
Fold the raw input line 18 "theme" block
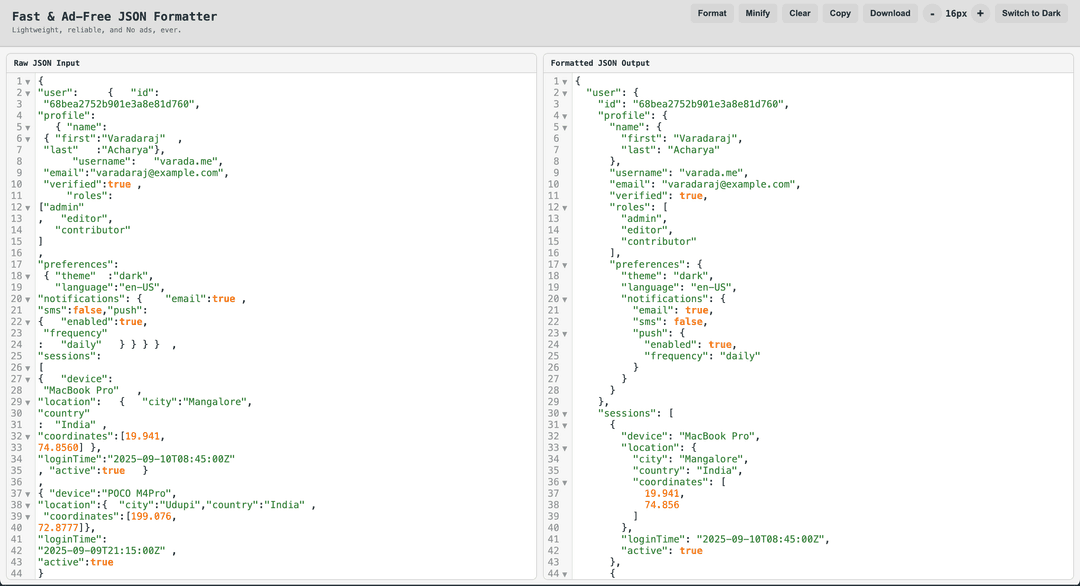(28, 277)
